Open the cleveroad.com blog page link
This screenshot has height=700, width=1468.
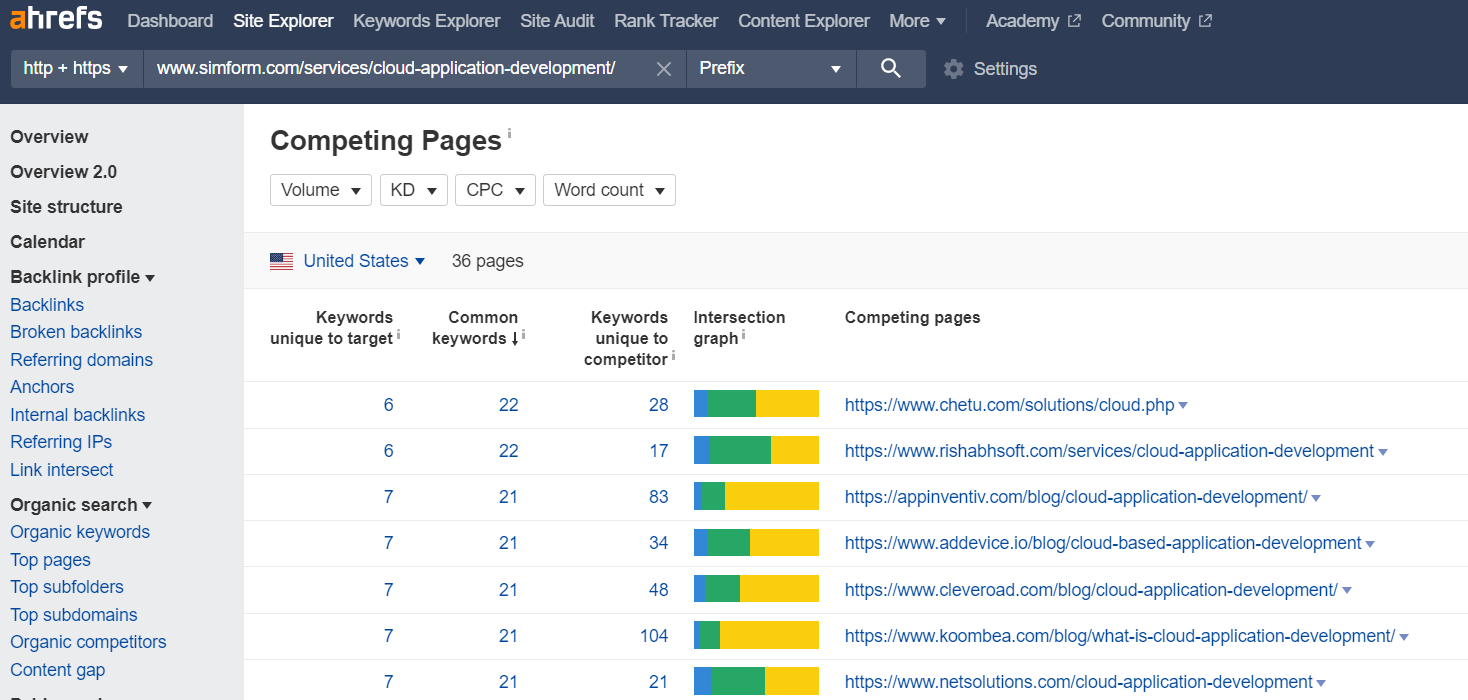click(1091, 590)
